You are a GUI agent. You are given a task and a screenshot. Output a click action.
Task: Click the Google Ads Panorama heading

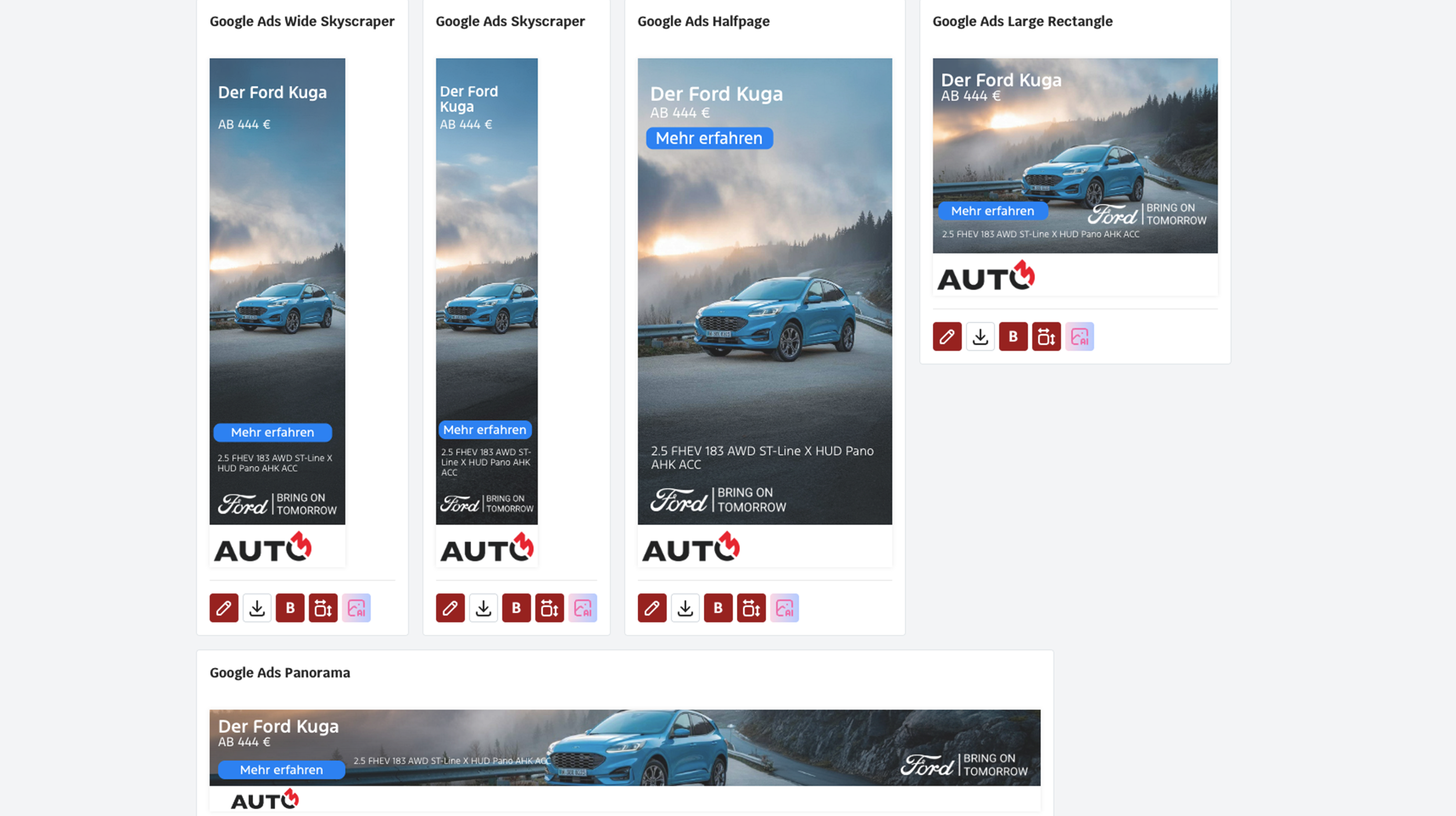click(x=280, y=673)
